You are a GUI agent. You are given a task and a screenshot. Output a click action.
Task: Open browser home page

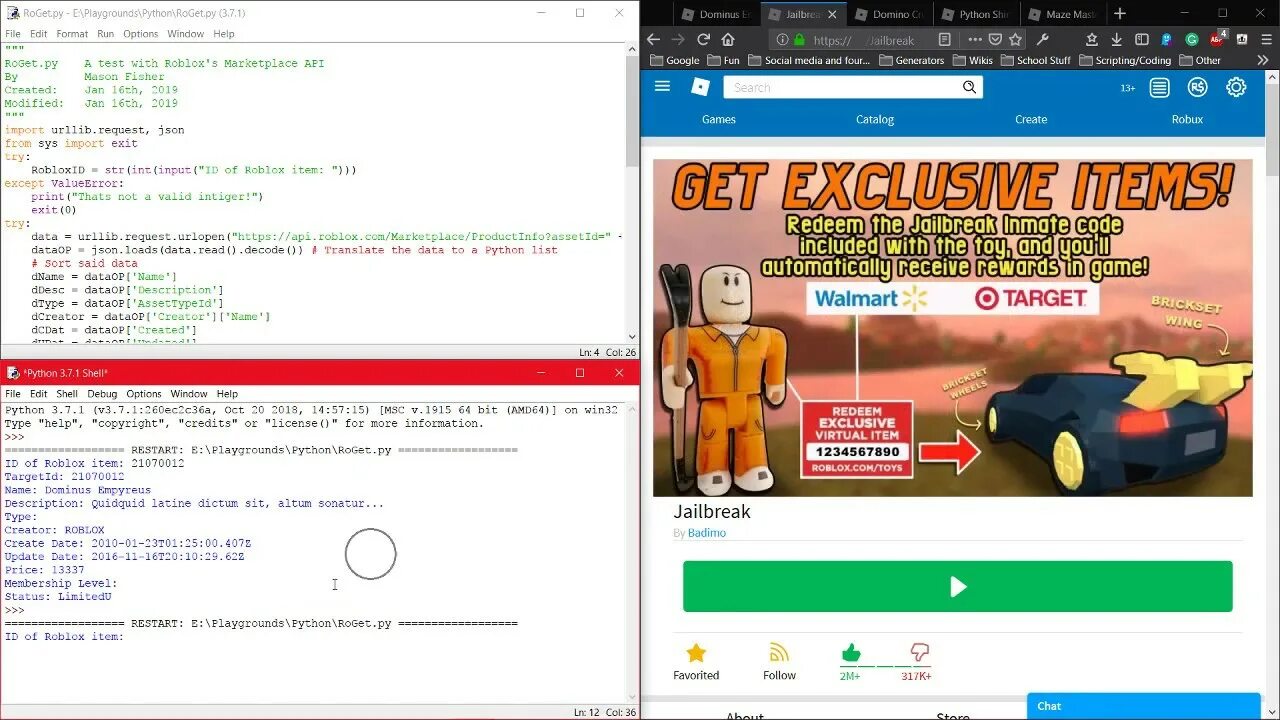pyautogui.click(x=728, y=40)
